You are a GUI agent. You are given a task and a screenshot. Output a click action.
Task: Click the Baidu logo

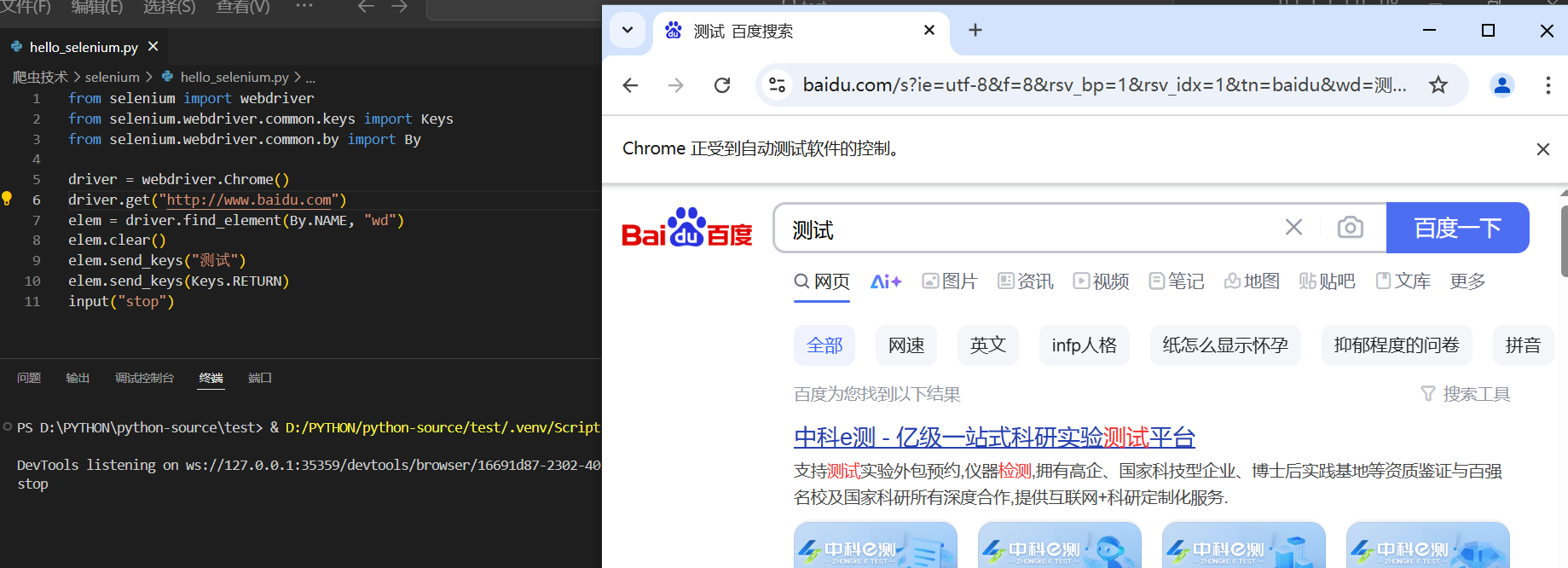tap(687, 228)
